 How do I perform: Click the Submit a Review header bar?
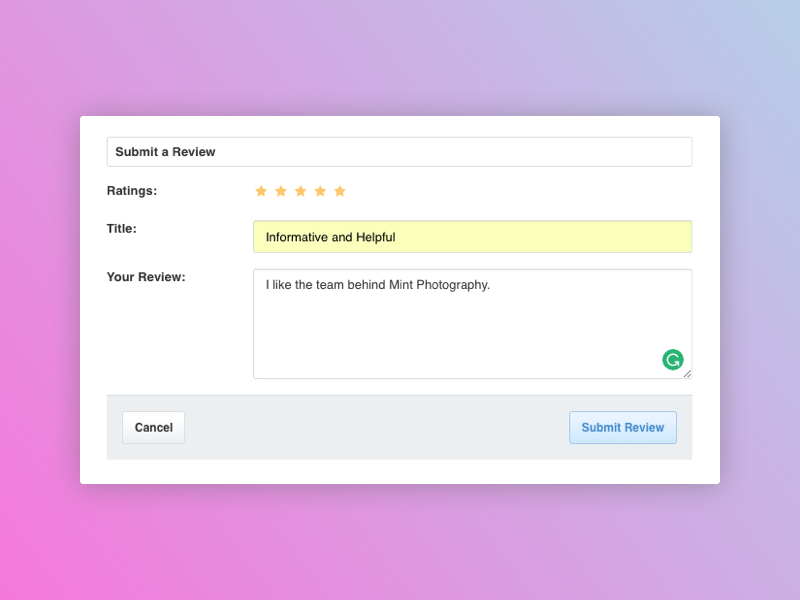tap(399, 152)
